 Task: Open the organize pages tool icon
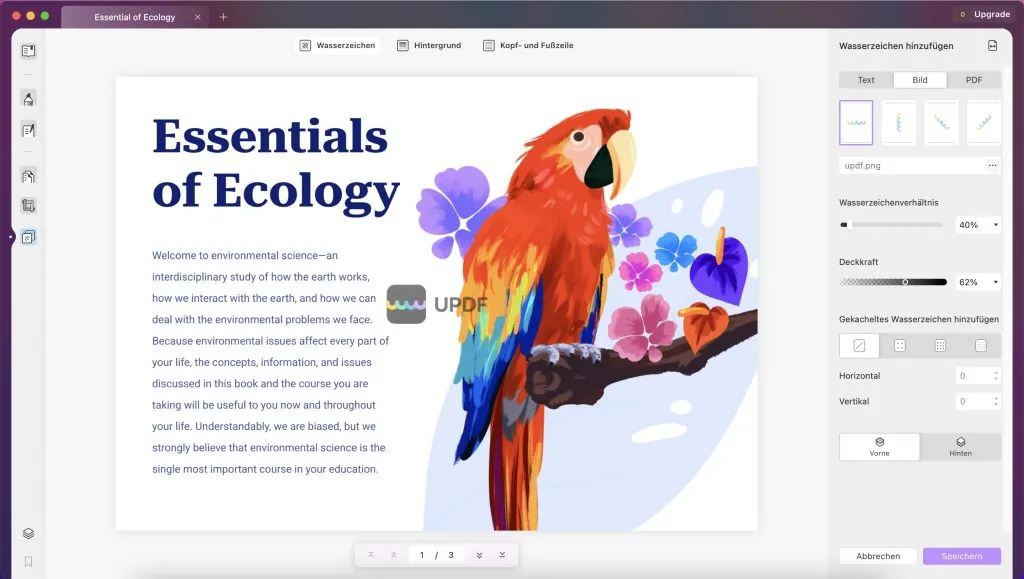28,204
